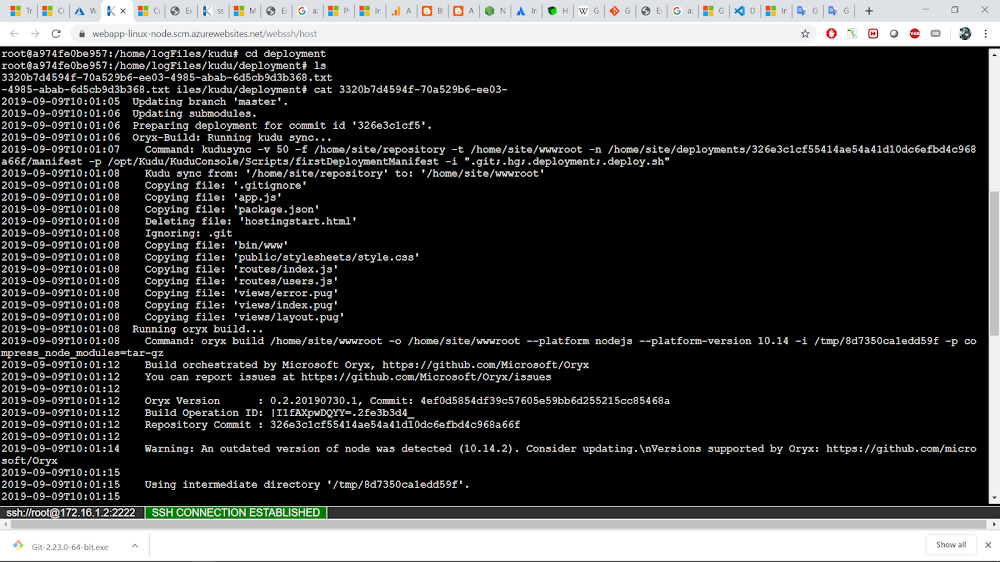The image size is (1000, 562).
Task: Go back to the previous page
Action: tap(14, 34)
